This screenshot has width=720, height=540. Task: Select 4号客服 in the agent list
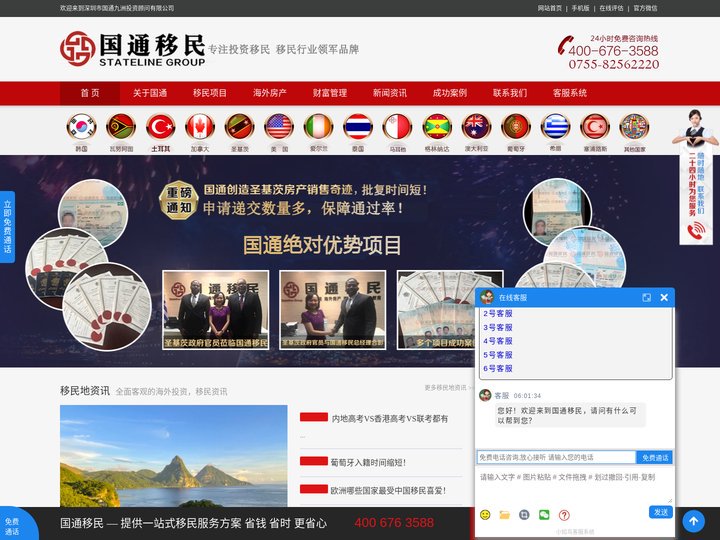pyautogui.click(x=498, y=341)
